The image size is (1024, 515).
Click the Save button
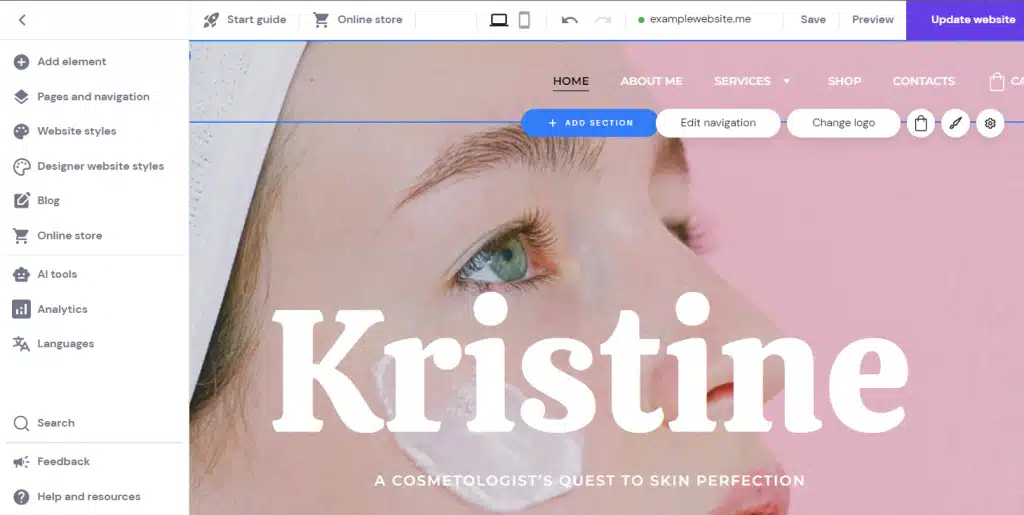[x=813, y=20]
